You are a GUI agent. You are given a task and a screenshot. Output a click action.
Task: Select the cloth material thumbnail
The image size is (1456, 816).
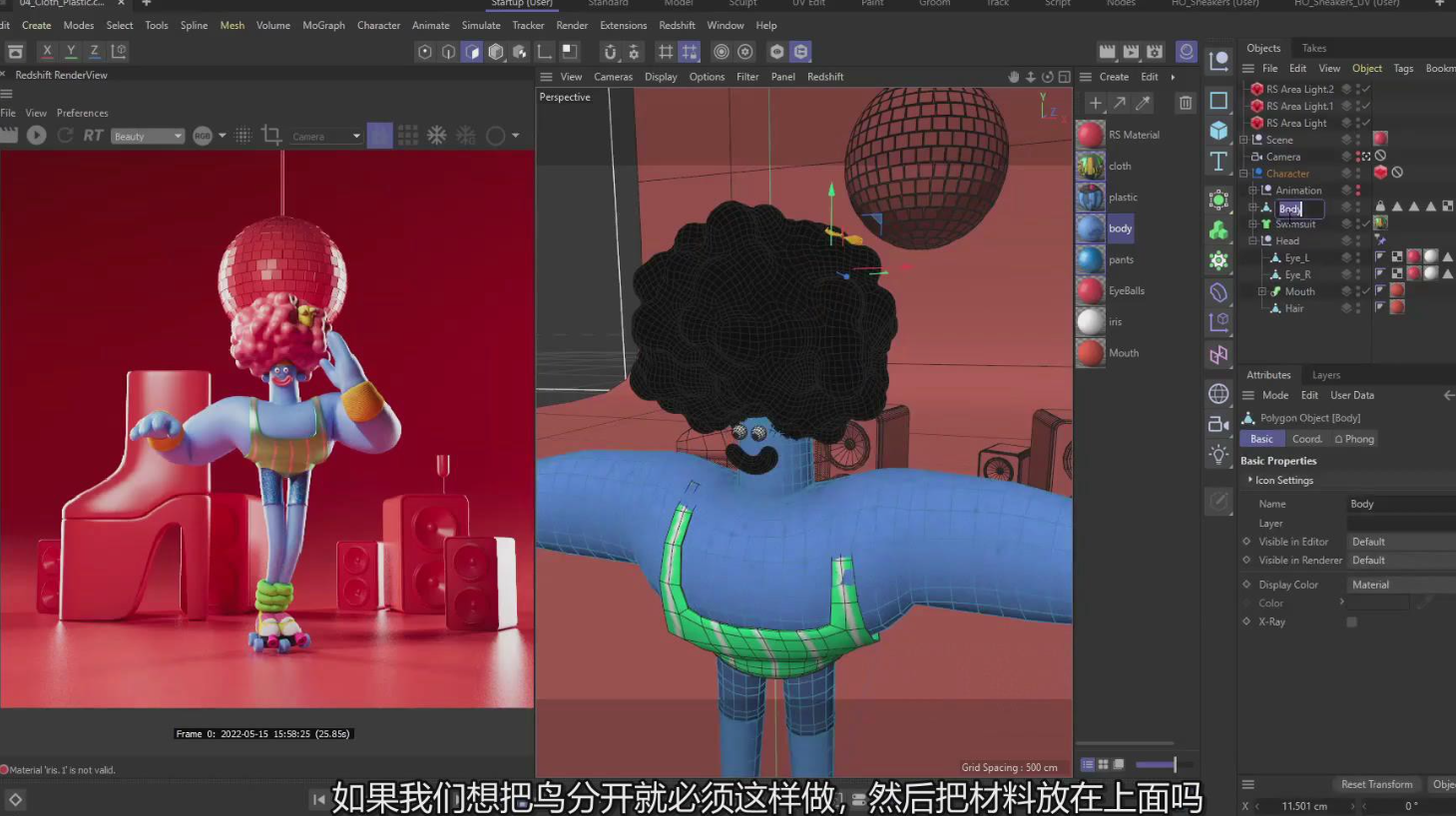1091,166
